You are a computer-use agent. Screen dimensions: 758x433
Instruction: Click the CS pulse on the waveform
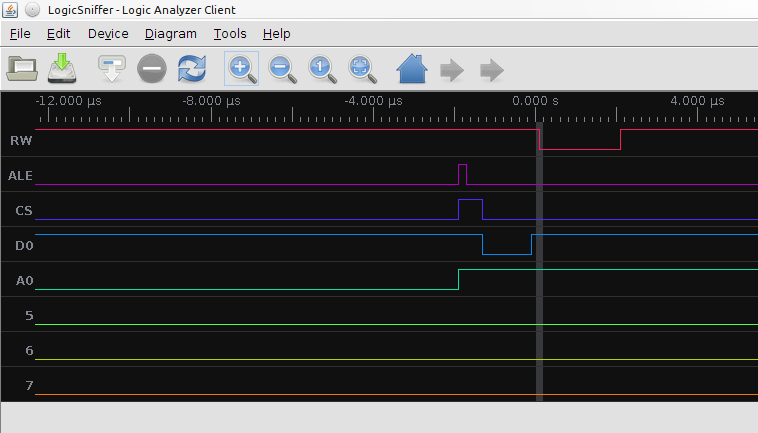coord(470,209)
